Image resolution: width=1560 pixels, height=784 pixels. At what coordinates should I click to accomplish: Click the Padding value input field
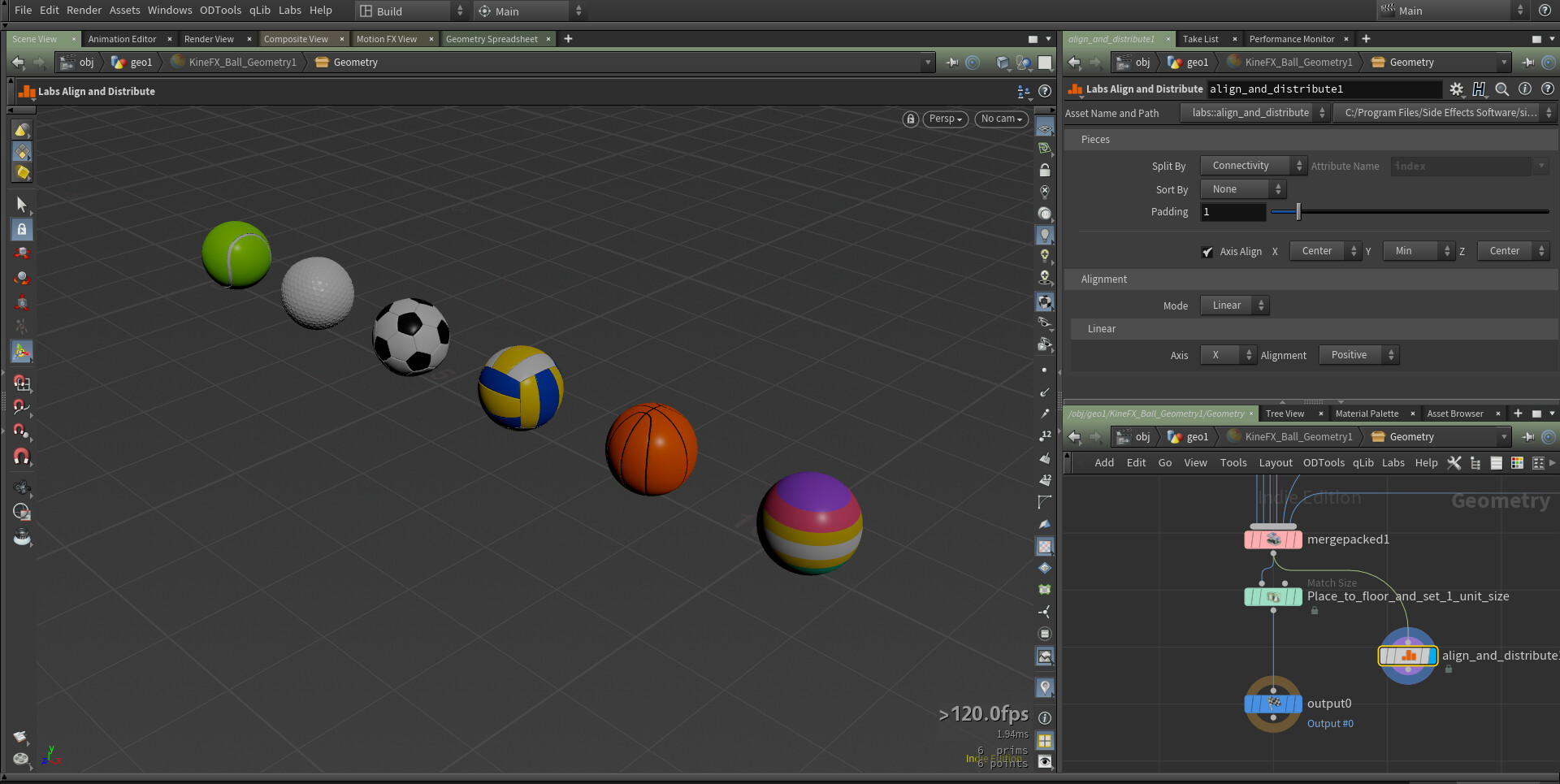(x=1233, y=212)
